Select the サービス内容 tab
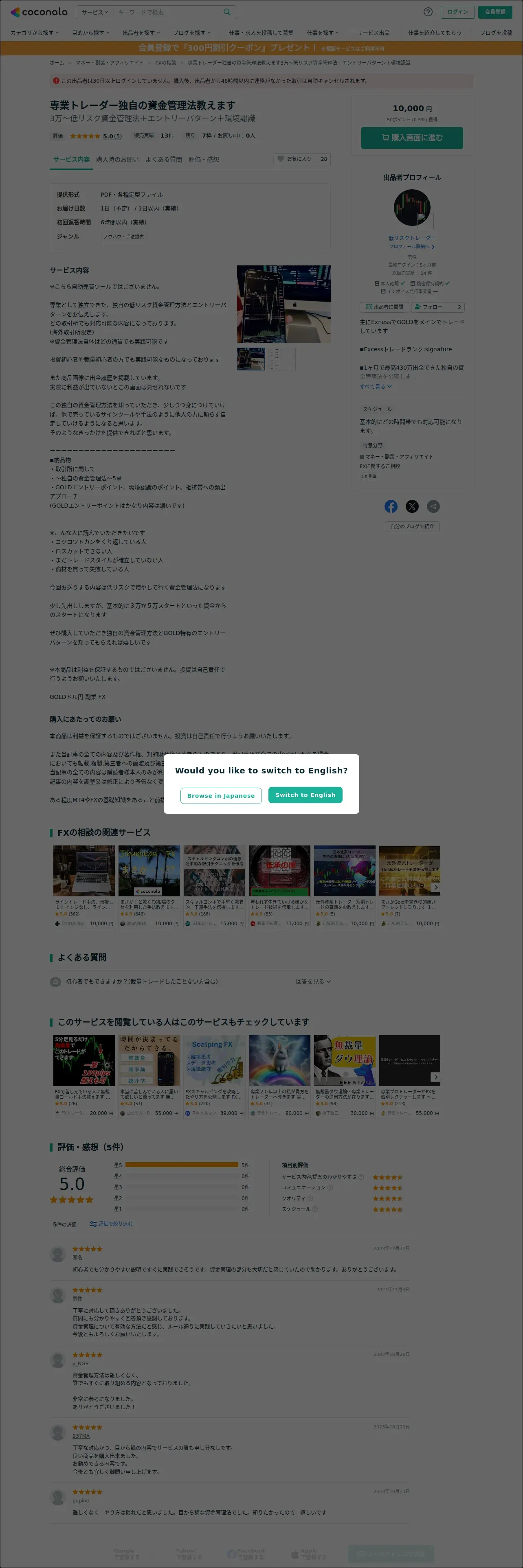Viewport: 523px width, 1568px height. [x=71, y=160]
